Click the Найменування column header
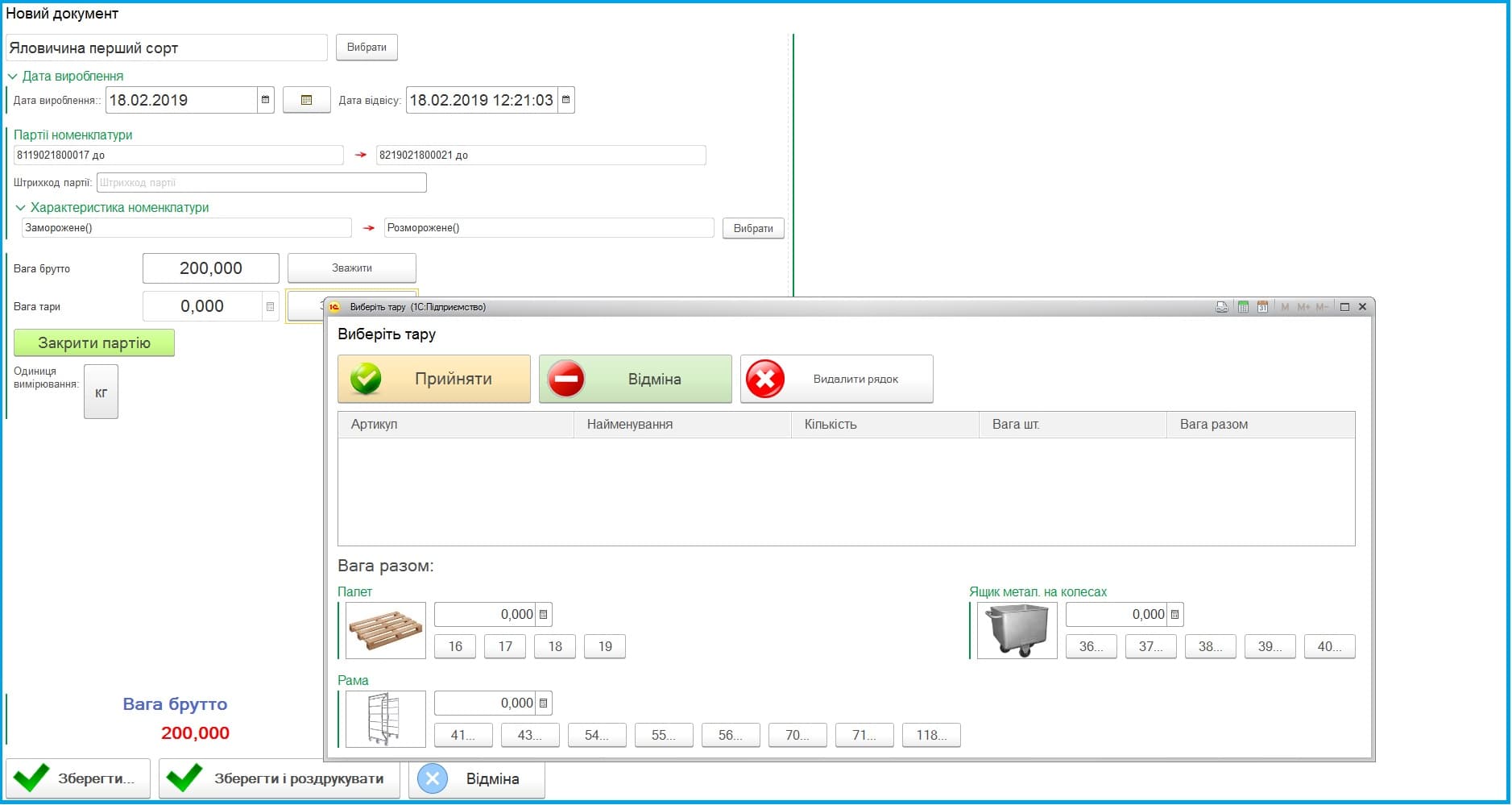This screenshot has height=805, width=1512. tap(683, 425)
